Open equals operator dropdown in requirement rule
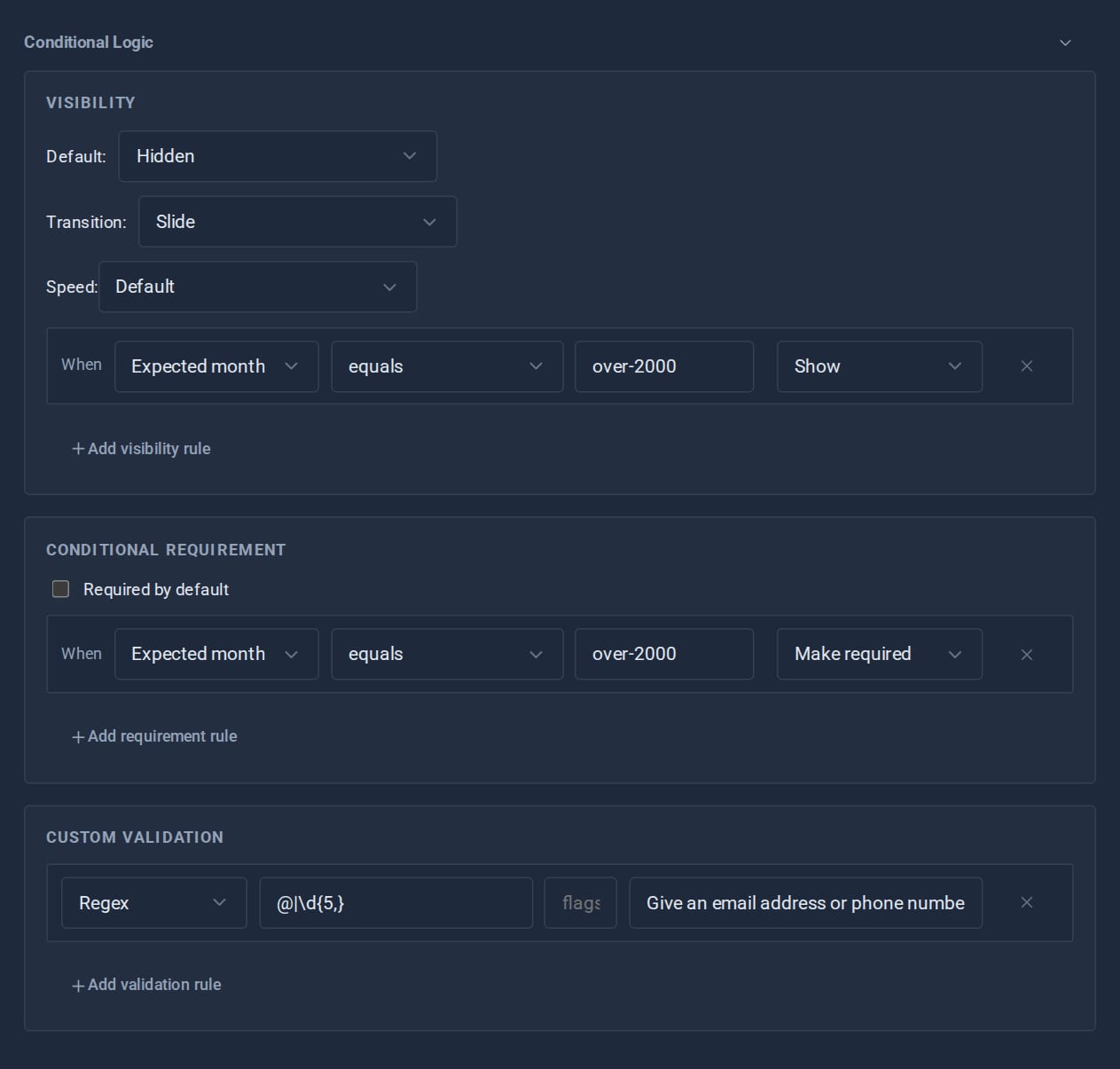The image size is (1120, 1069). pos(447,654)
